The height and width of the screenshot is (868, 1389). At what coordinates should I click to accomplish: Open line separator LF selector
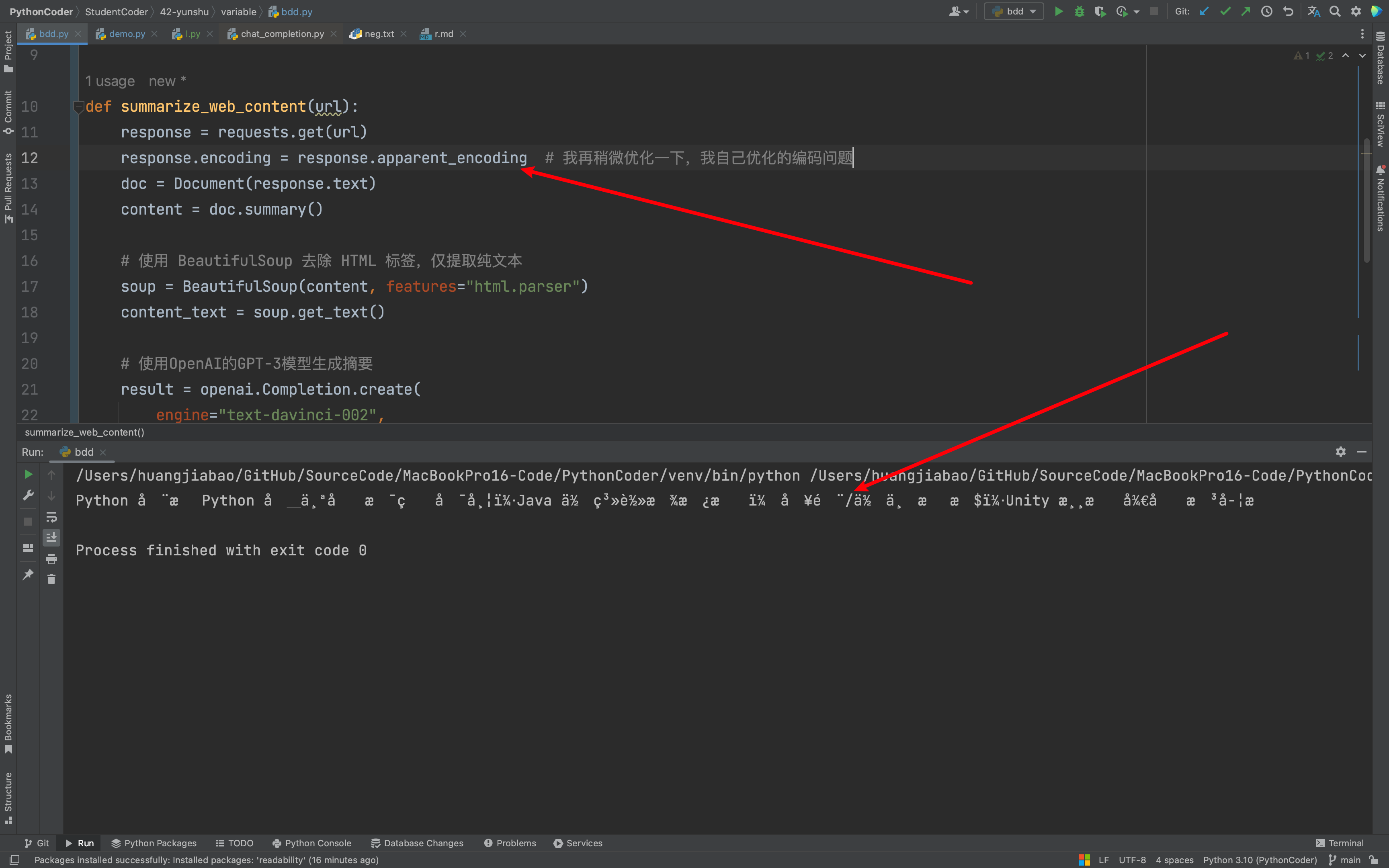point(1103,860)
